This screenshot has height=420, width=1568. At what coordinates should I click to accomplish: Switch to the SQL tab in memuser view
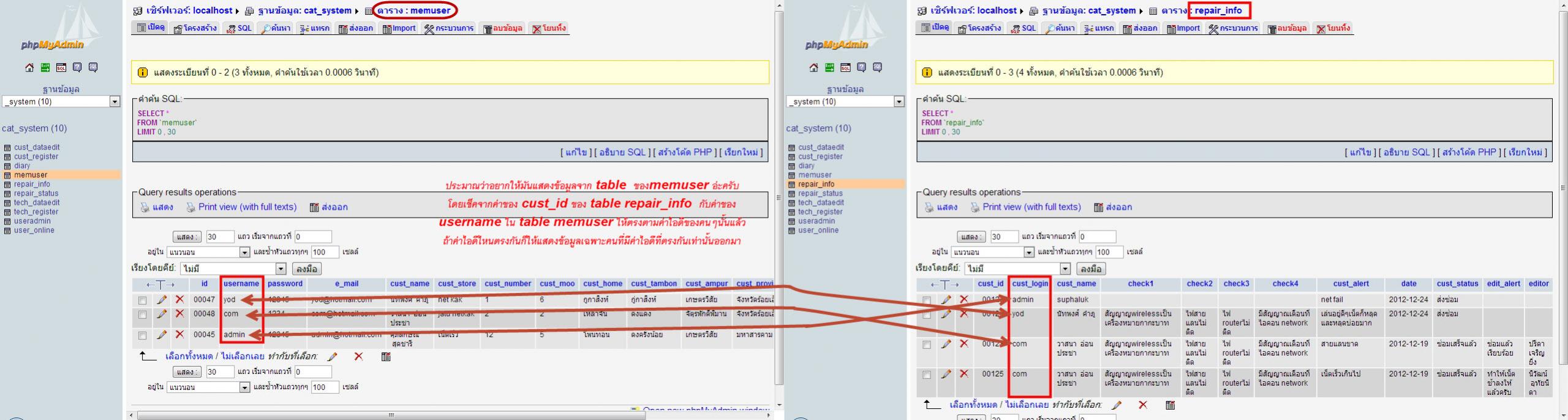[x=239, y=28]
